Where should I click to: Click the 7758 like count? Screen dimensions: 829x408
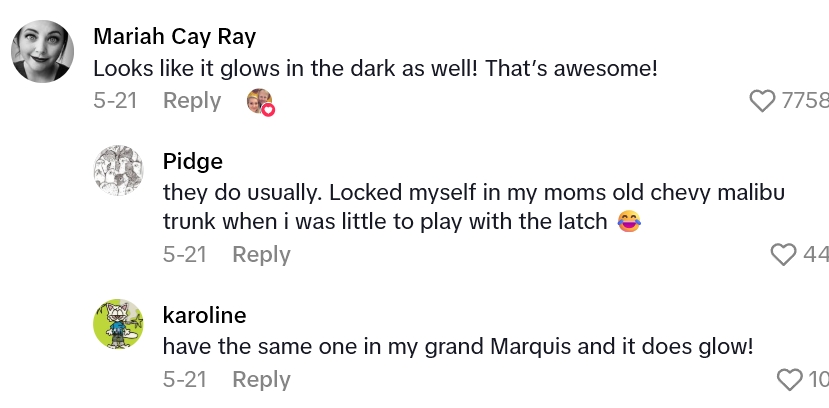pos(806,101)
